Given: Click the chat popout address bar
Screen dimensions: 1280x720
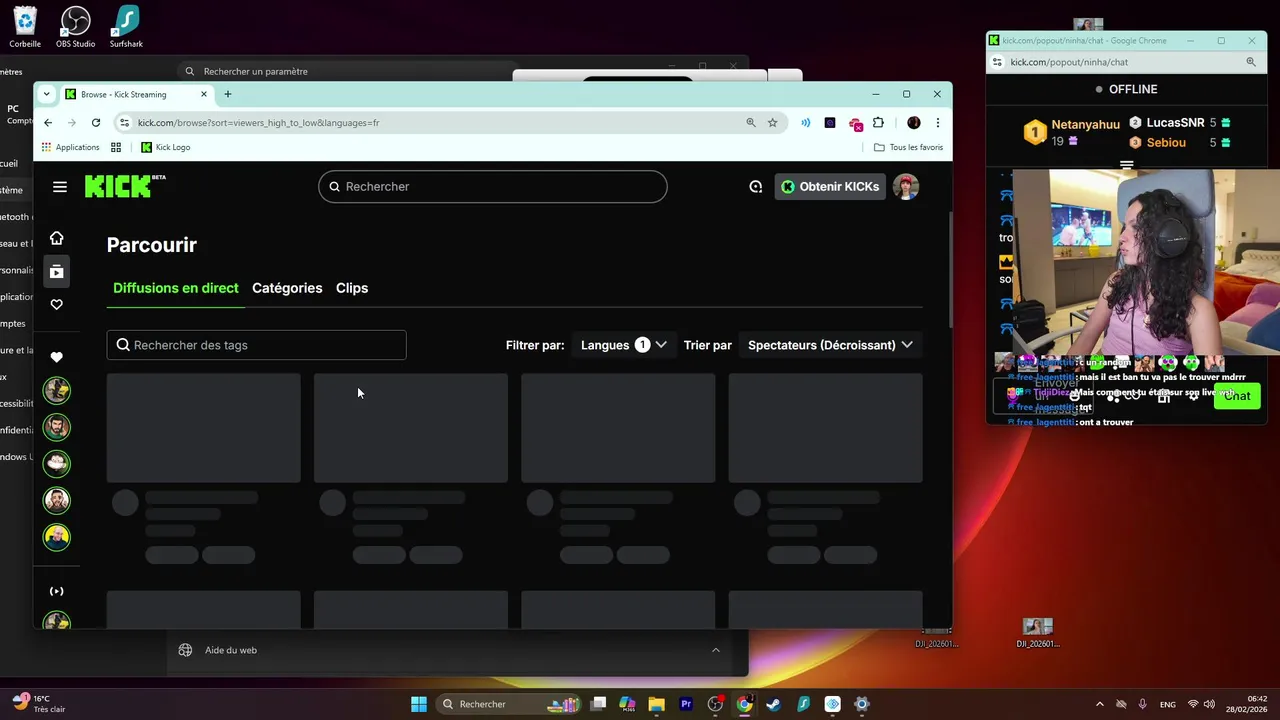Looking at the screenshot, I should click(x=1124, y=62).
